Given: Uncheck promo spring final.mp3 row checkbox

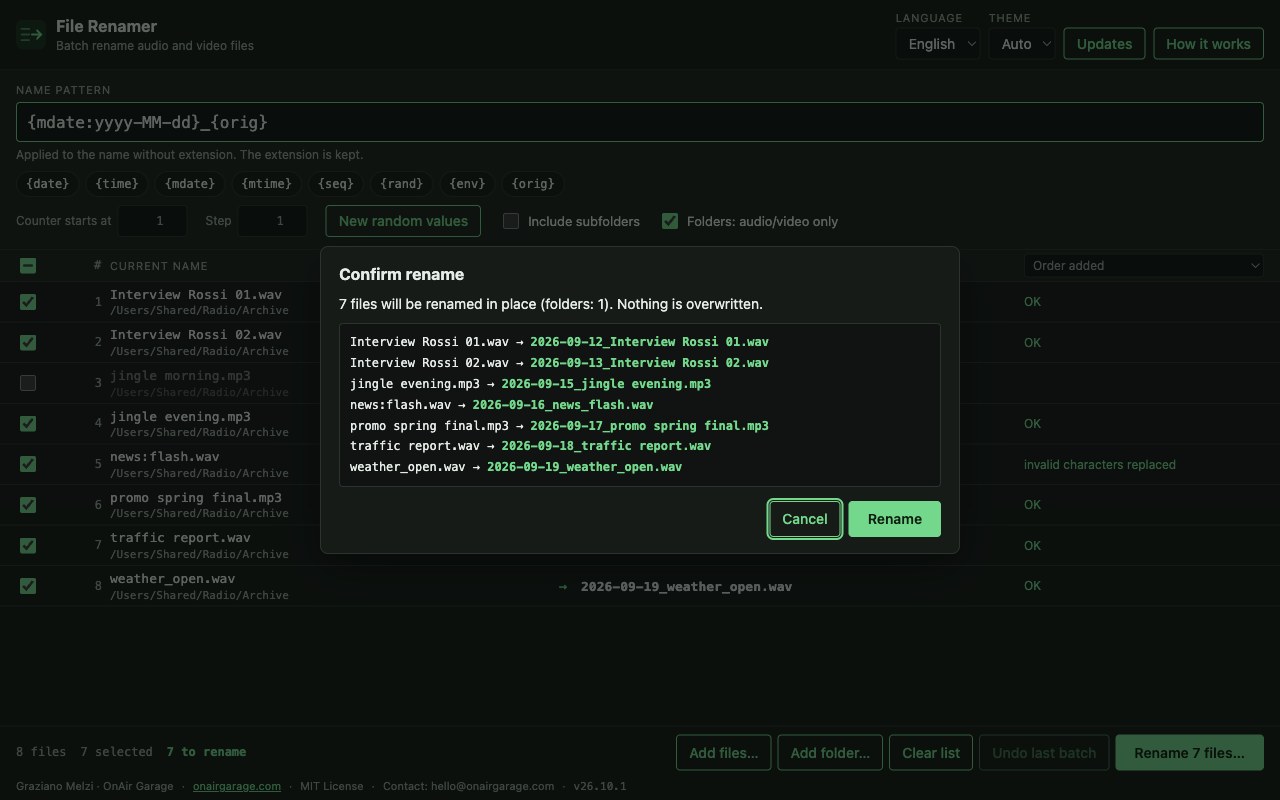Looking at the screenshot, I should point(28,505).
